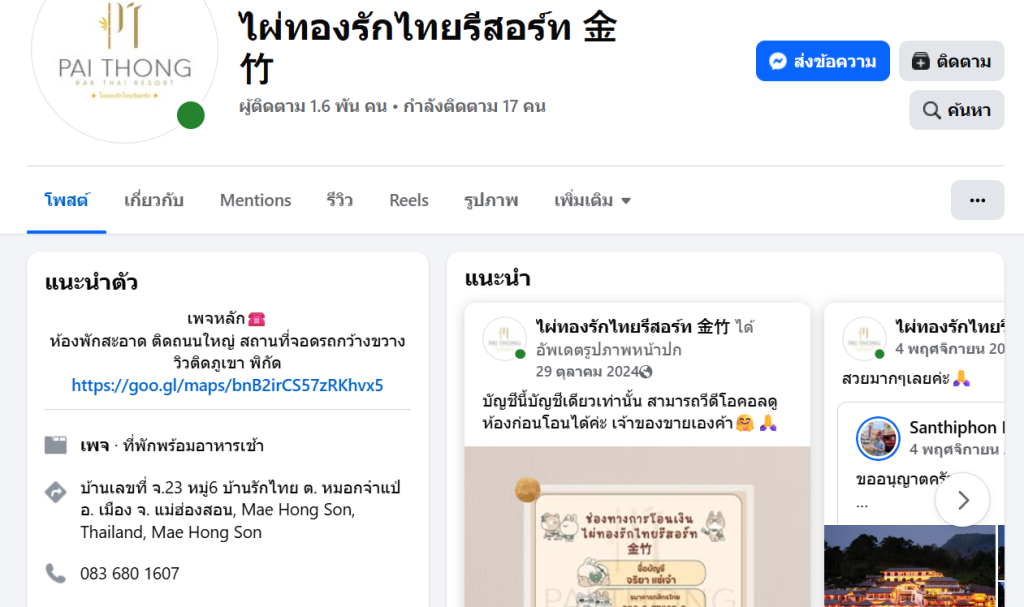Go to the รูปภาพ photos tab
This screenshot has height=607, width=1024.
pyautogui.click(x=491, y=200)
